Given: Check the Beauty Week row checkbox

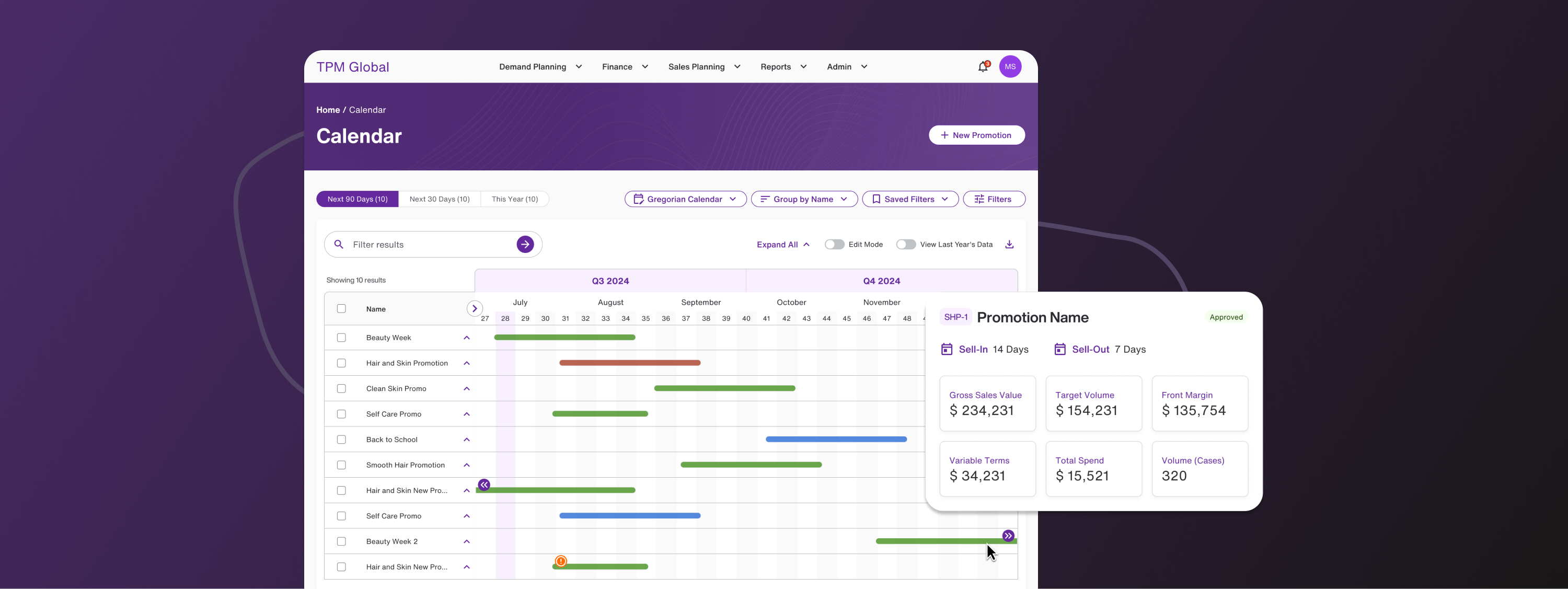Looking at the screenshot, I should pyautogui.click(x=341, y=338).
